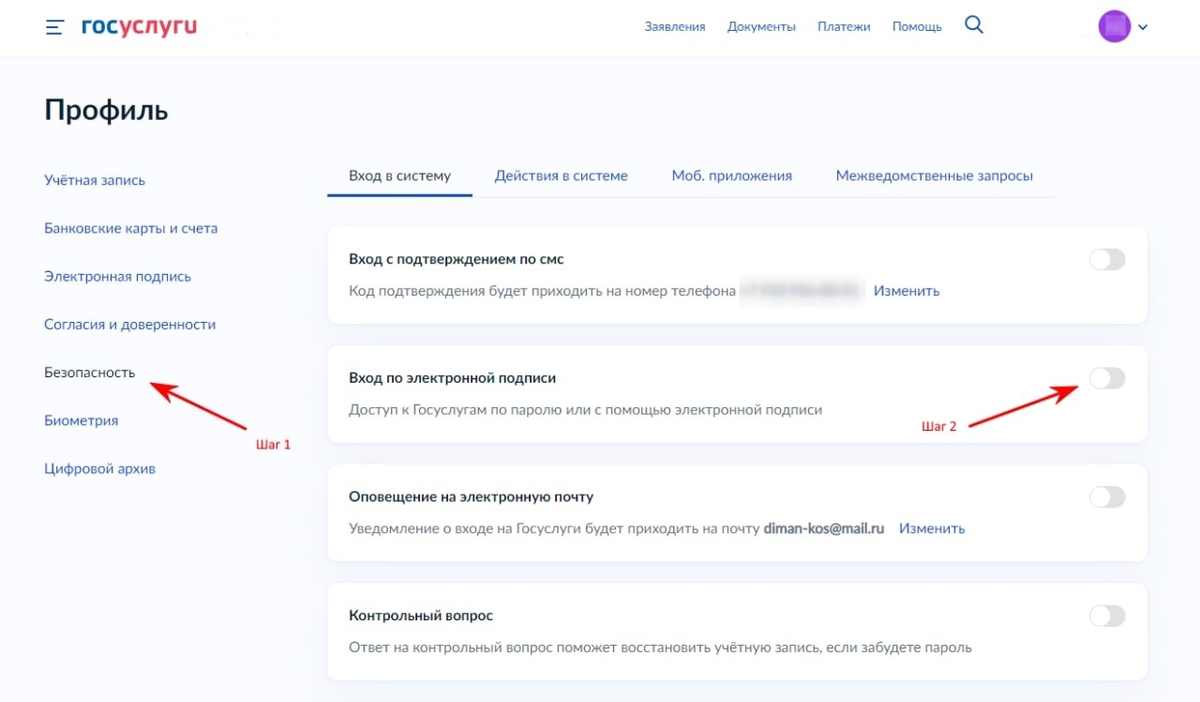This screenshot has width=1200, height=702.
Task: Toggle Вход по электронной подписи switch
Action: 1107,378
